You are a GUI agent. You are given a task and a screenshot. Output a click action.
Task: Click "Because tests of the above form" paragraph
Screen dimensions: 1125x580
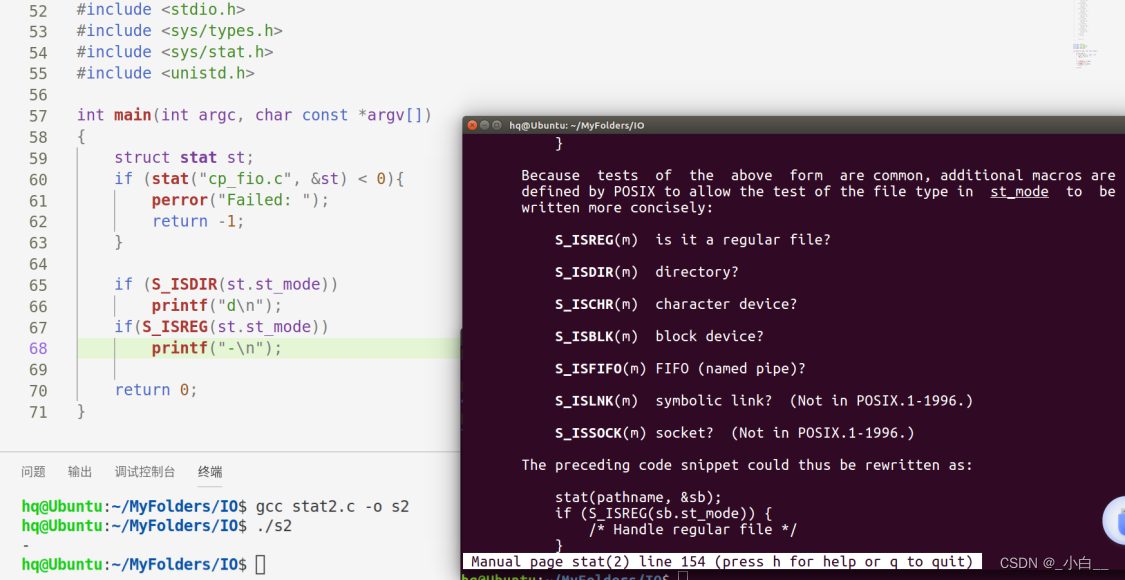818,192
